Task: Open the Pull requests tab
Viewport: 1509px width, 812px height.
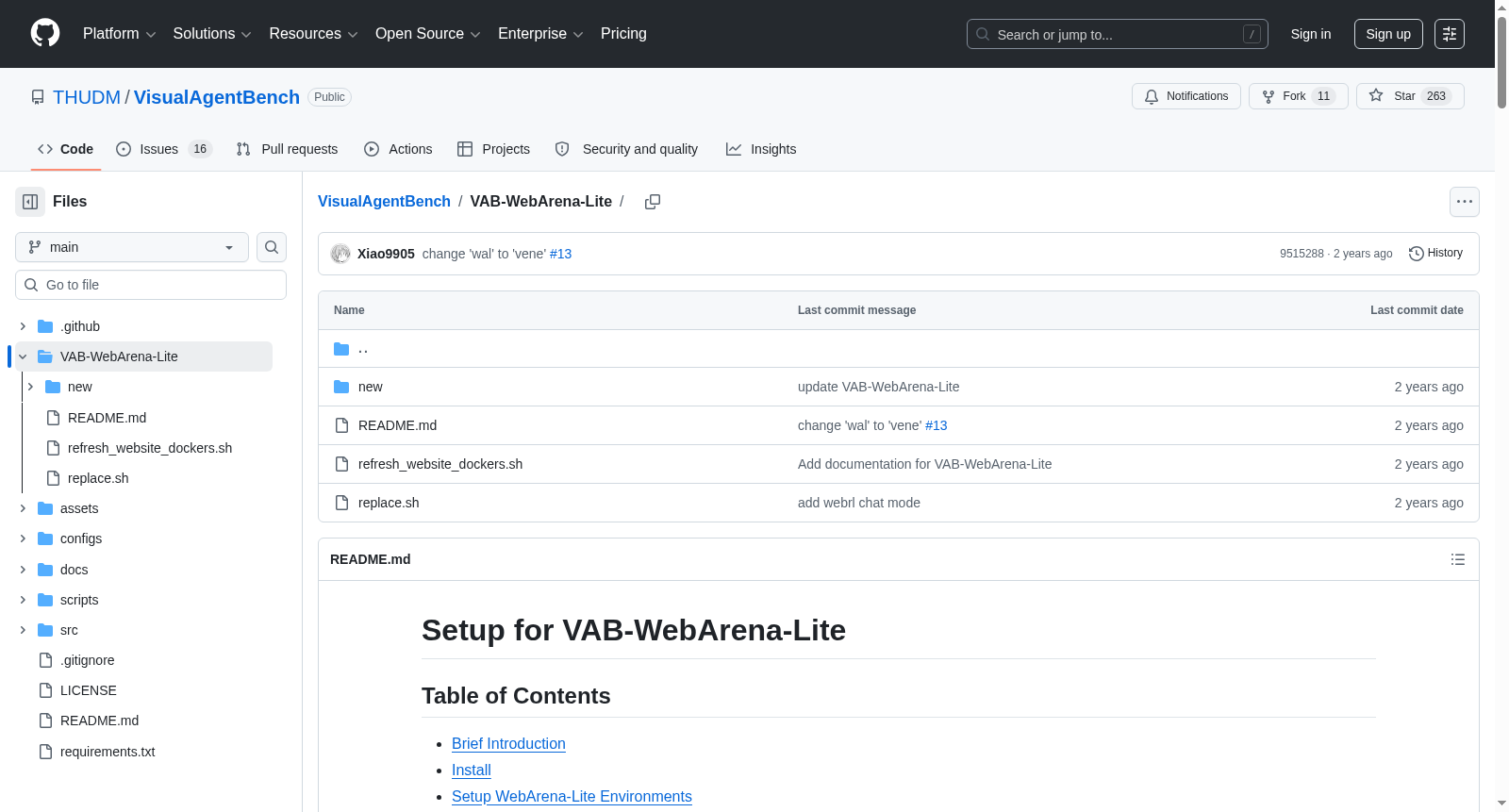Action: click(287, 149)
